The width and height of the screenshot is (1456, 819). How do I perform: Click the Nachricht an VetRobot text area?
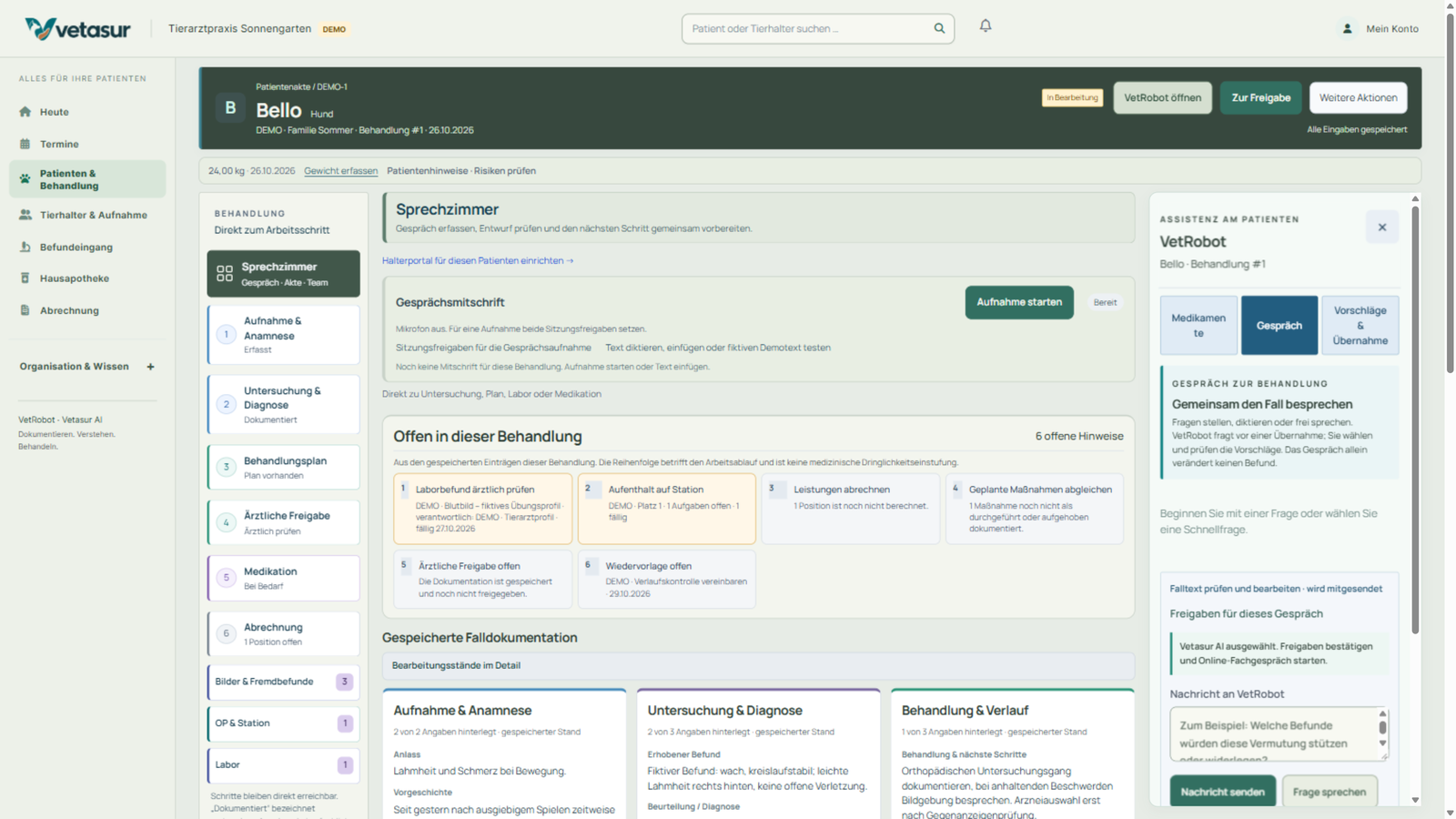click(x=1279, y=733)
